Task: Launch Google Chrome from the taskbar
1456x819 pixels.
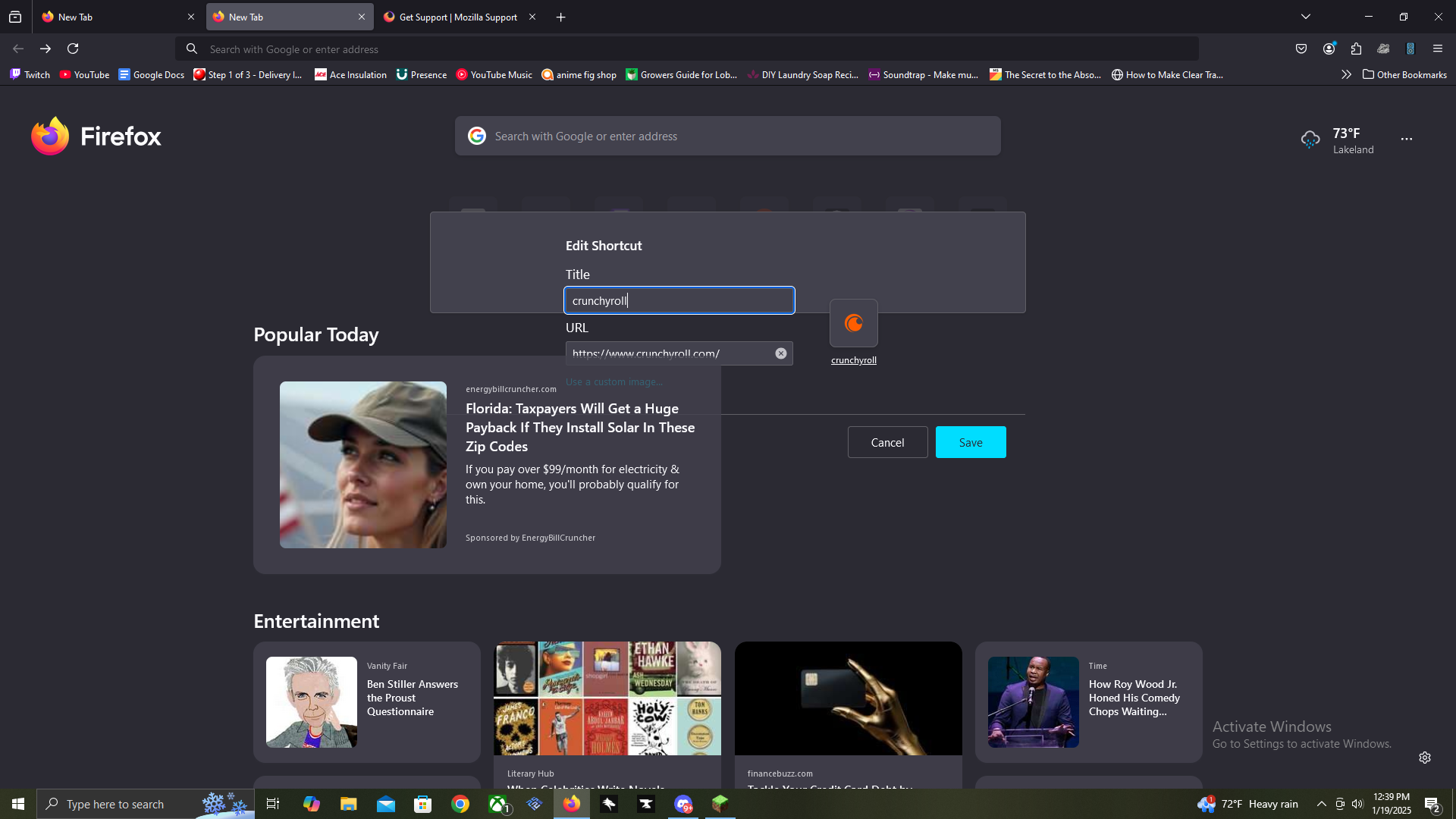Action: click(x=460, y=804)
